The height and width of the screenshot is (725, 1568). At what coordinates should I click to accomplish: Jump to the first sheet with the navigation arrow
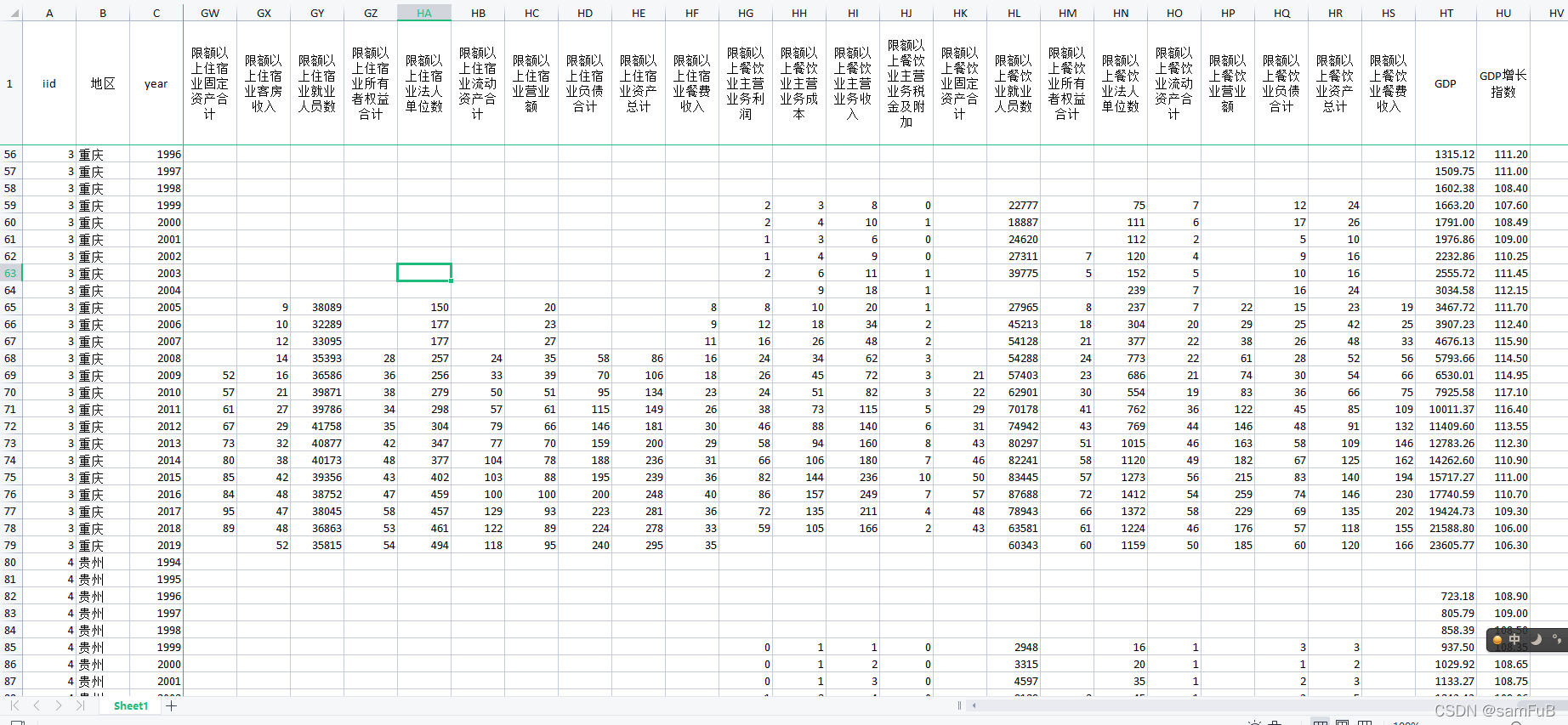click(x=14, y=705)
